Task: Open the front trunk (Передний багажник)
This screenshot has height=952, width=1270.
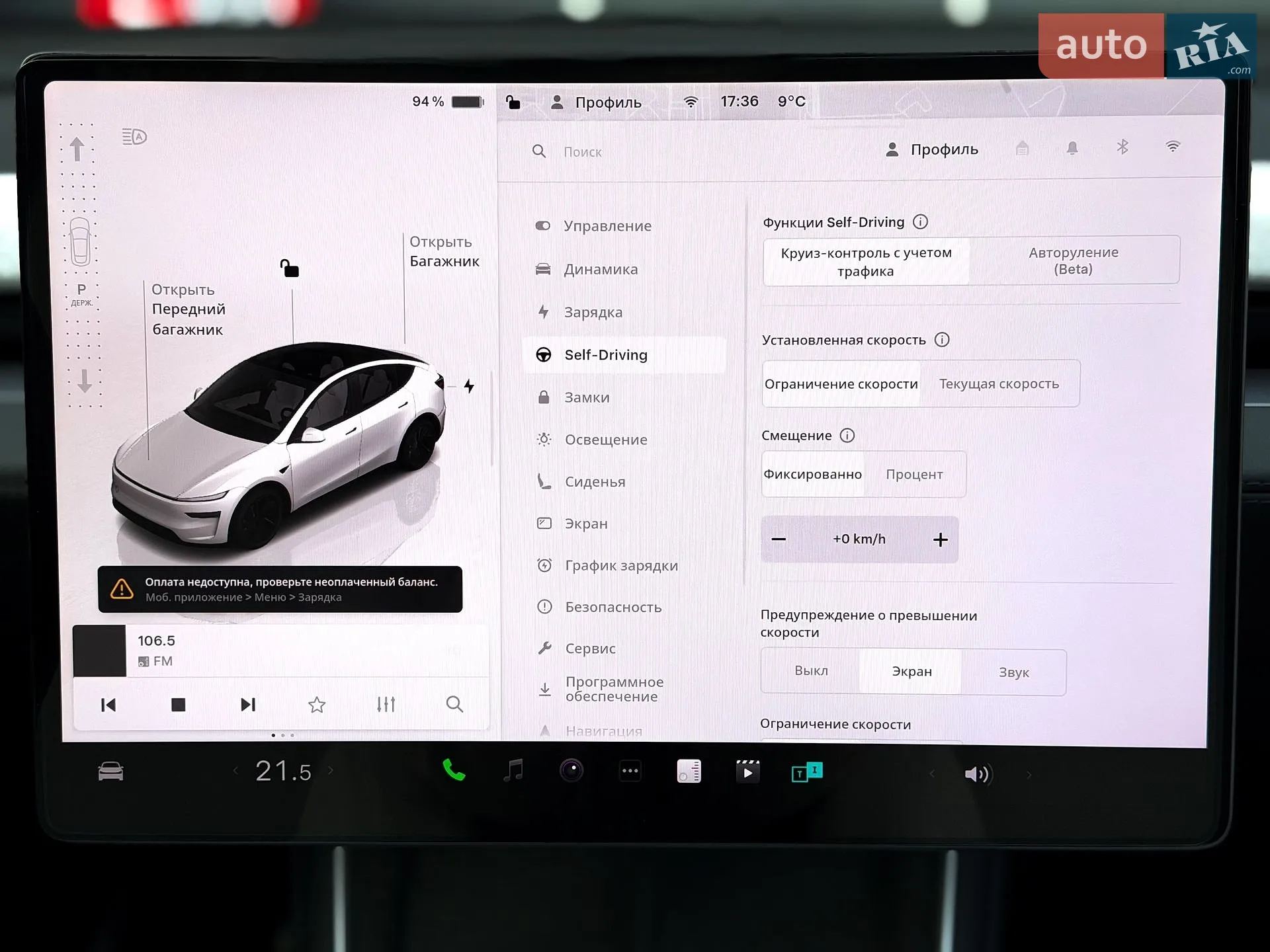Action: (189, 309)
